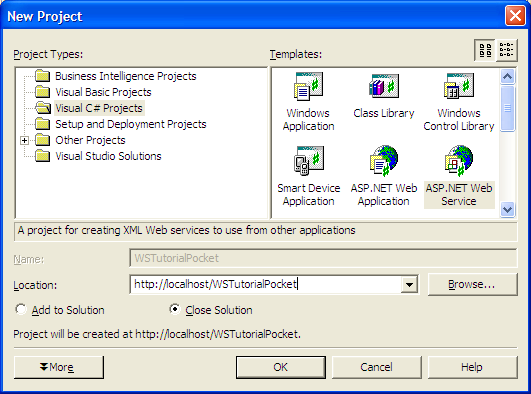The height and width of the screenshot is (394, 531).
Task: Open the Location dropdown list
Action: [x=409, y=285]
